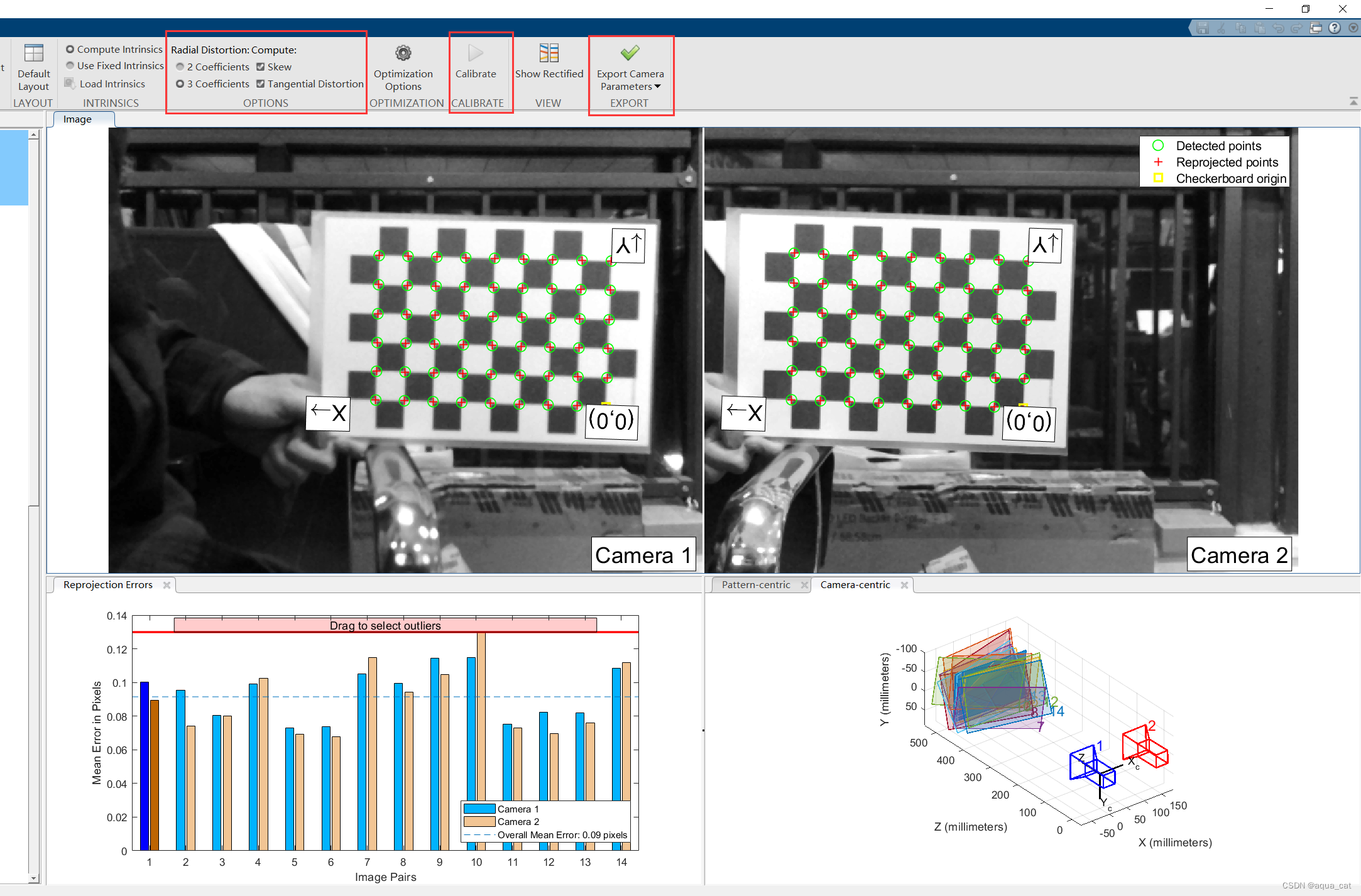Click the green checkmark Export icon

point(630,53)
